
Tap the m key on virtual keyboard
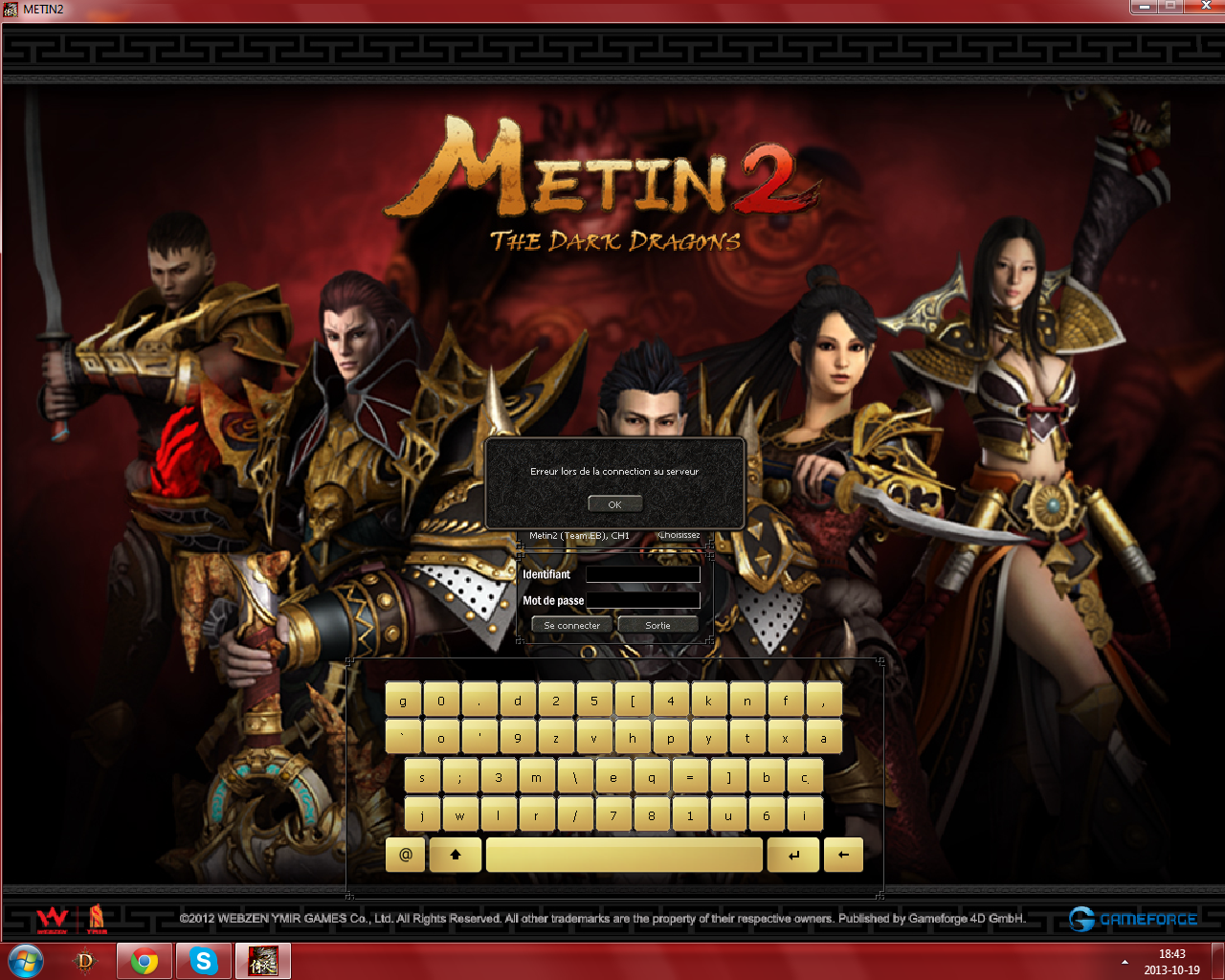[537, 776]
